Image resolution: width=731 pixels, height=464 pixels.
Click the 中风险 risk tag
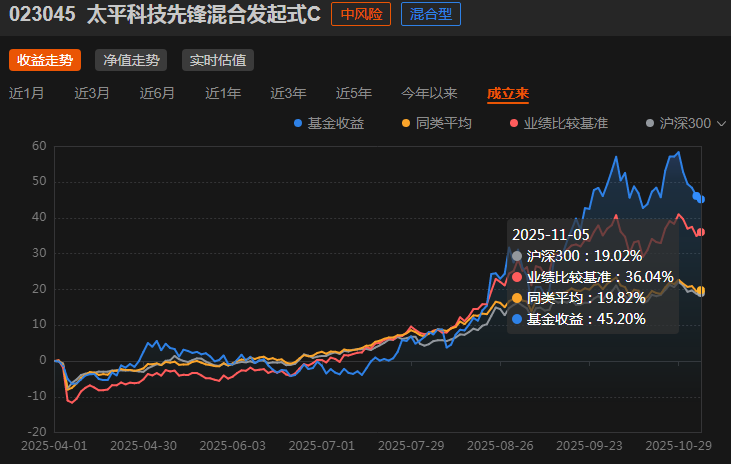click(361, 14)
